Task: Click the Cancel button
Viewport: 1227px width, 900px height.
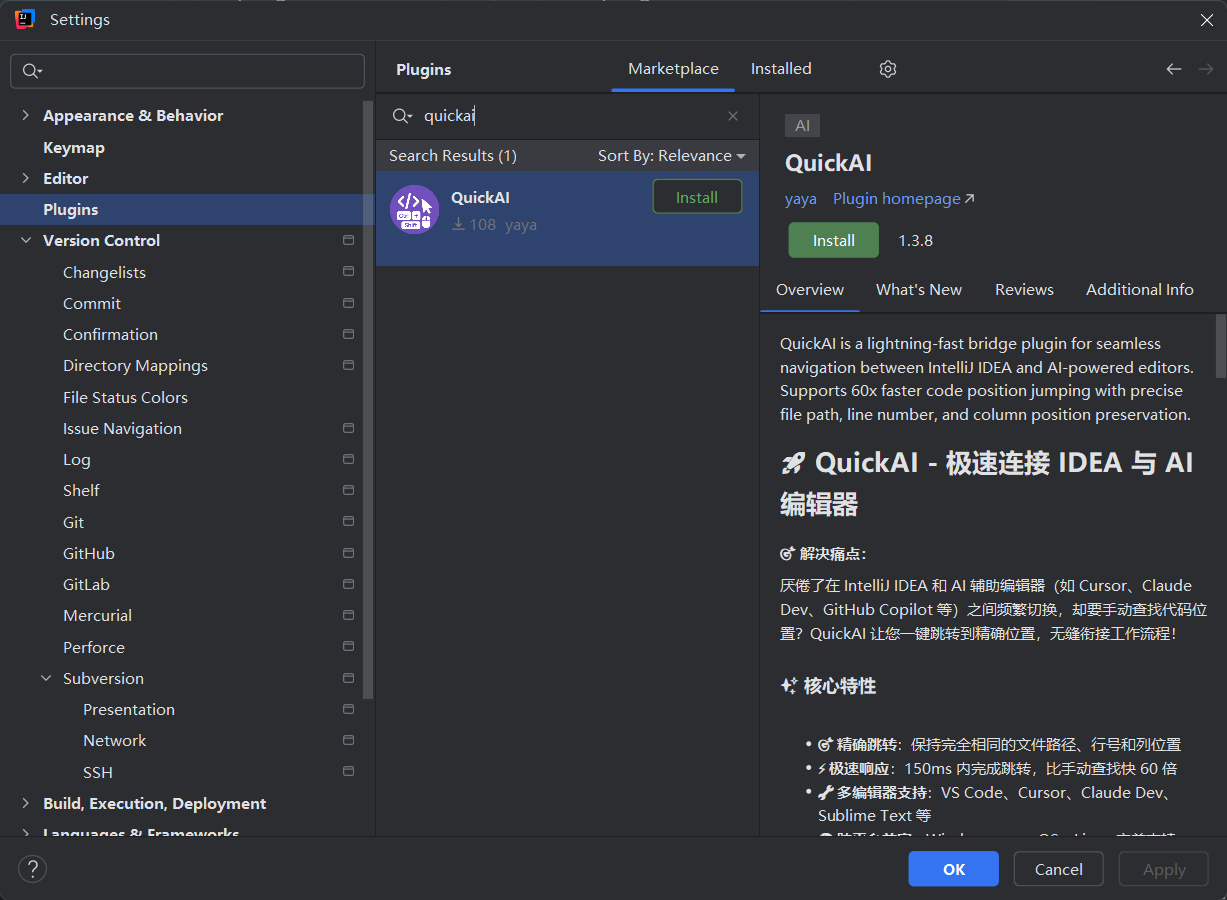Action: [x=1059, y=869]
